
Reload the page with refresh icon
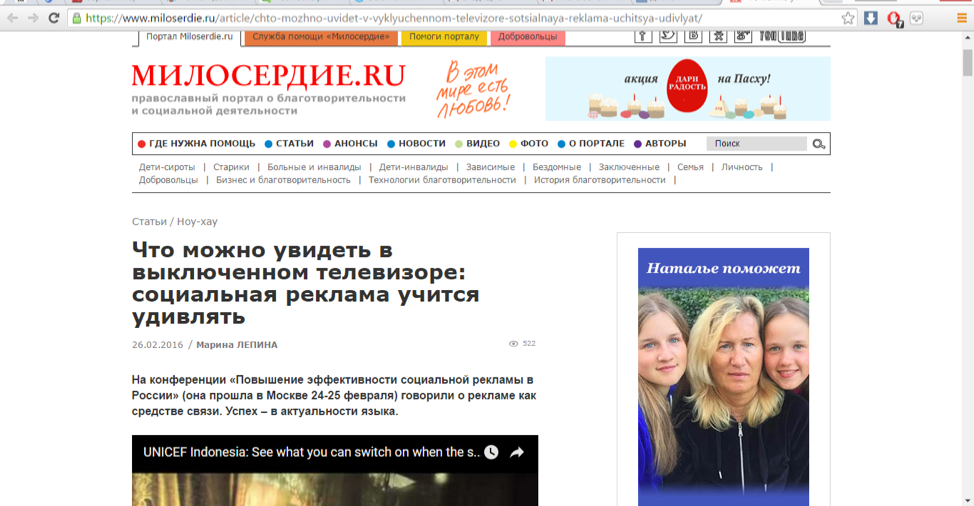click(x=54, y=18)
